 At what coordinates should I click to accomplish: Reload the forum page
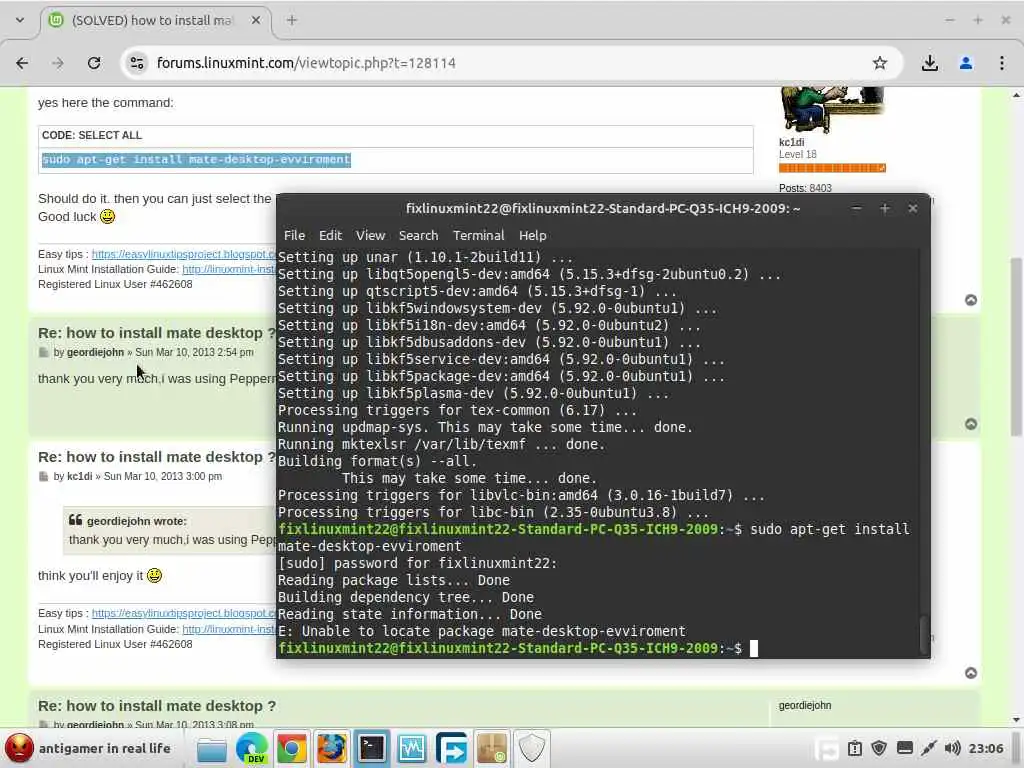[x=94, y=63]
